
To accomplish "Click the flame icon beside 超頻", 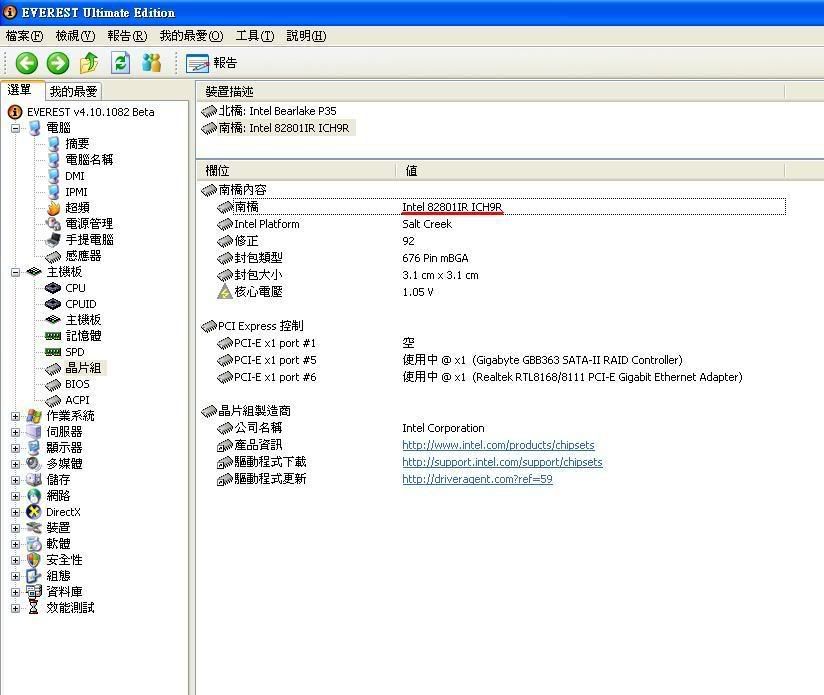I will coord(54,208).
